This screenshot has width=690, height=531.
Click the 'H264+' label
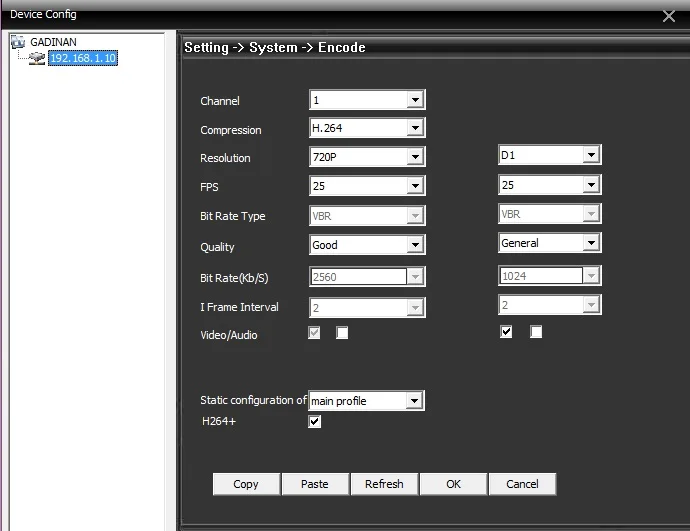[x=219, y=421]
